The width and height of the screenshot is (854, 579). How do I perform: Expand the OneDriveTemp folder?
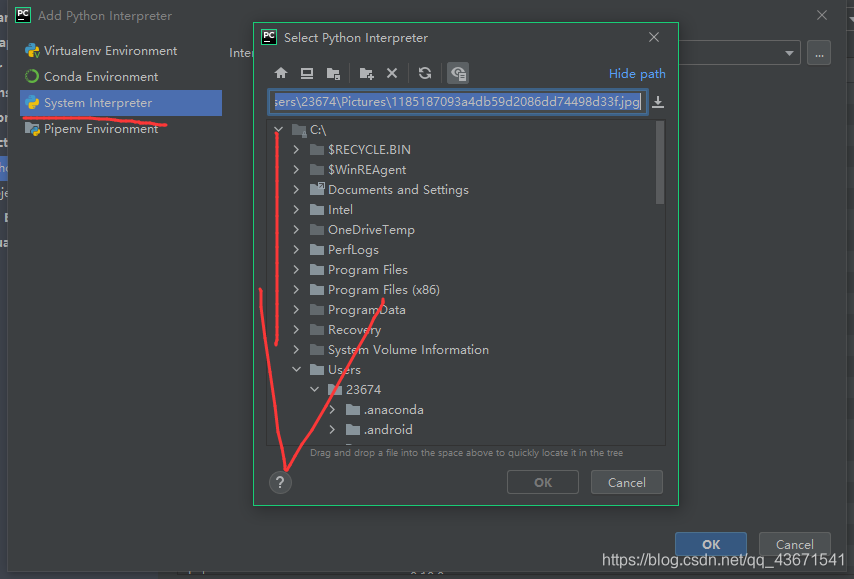coord(296,229)
